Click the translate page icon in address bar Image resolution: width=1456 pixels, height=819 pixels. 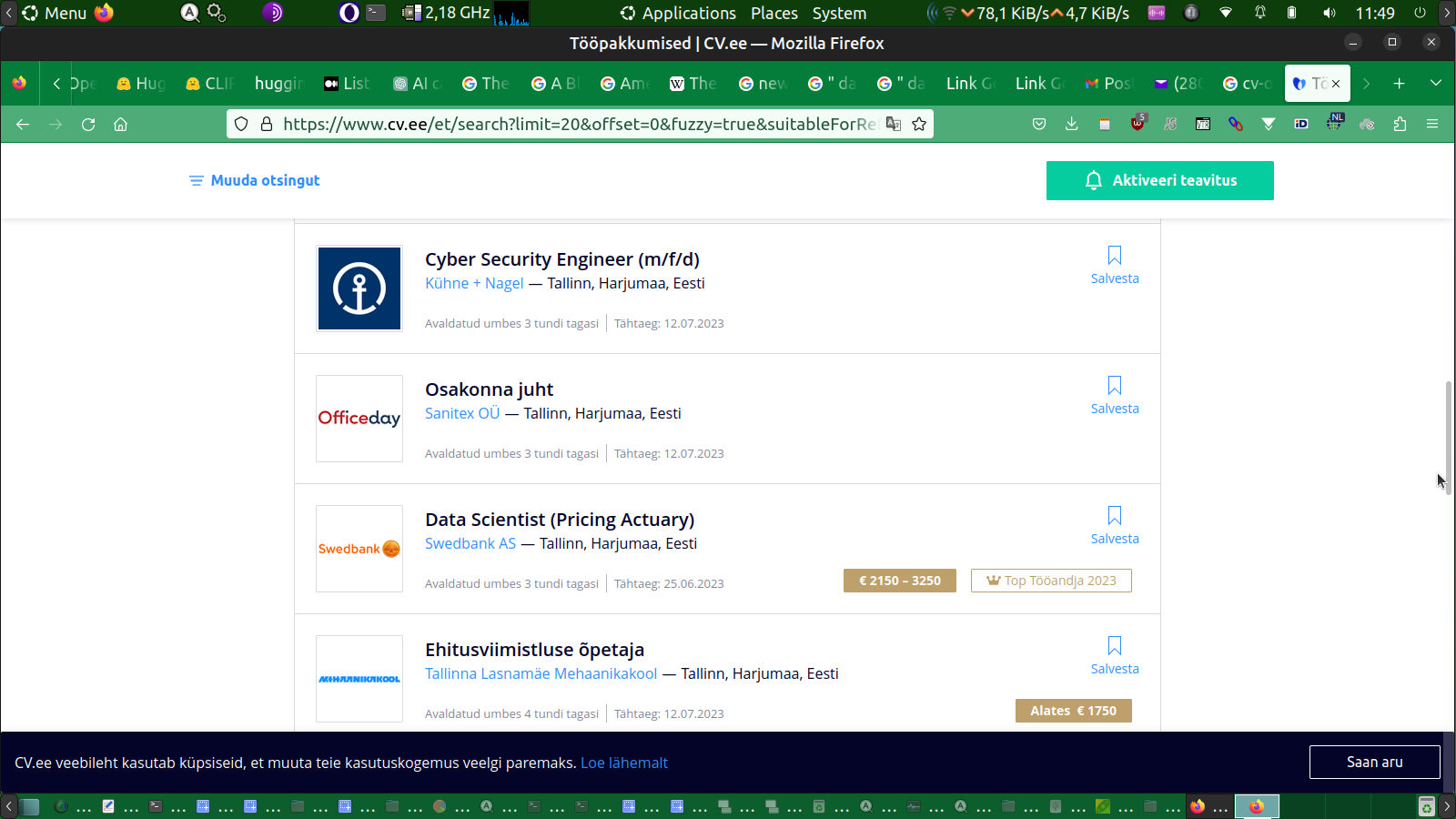894,125
